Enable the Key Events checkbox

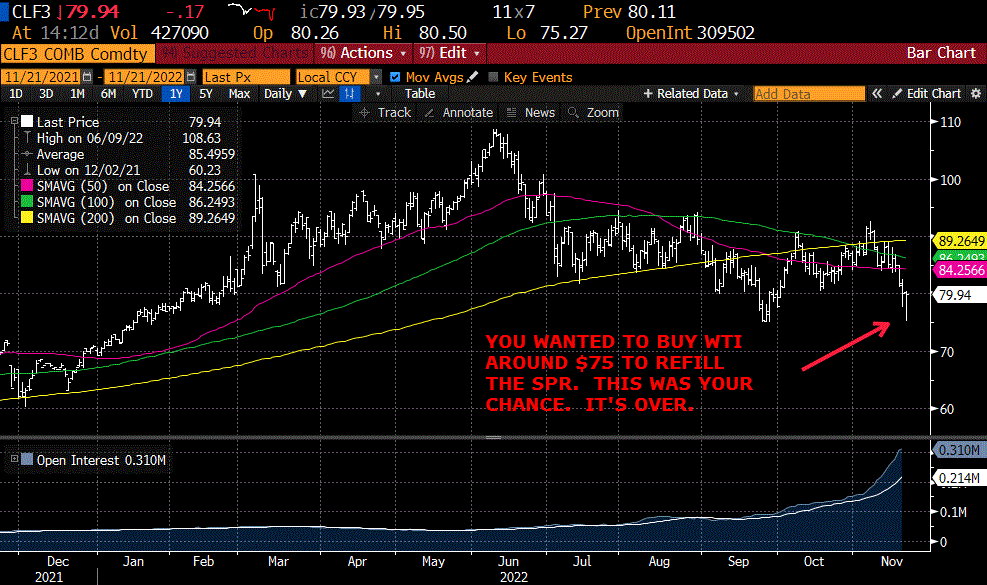pos(494,77)
